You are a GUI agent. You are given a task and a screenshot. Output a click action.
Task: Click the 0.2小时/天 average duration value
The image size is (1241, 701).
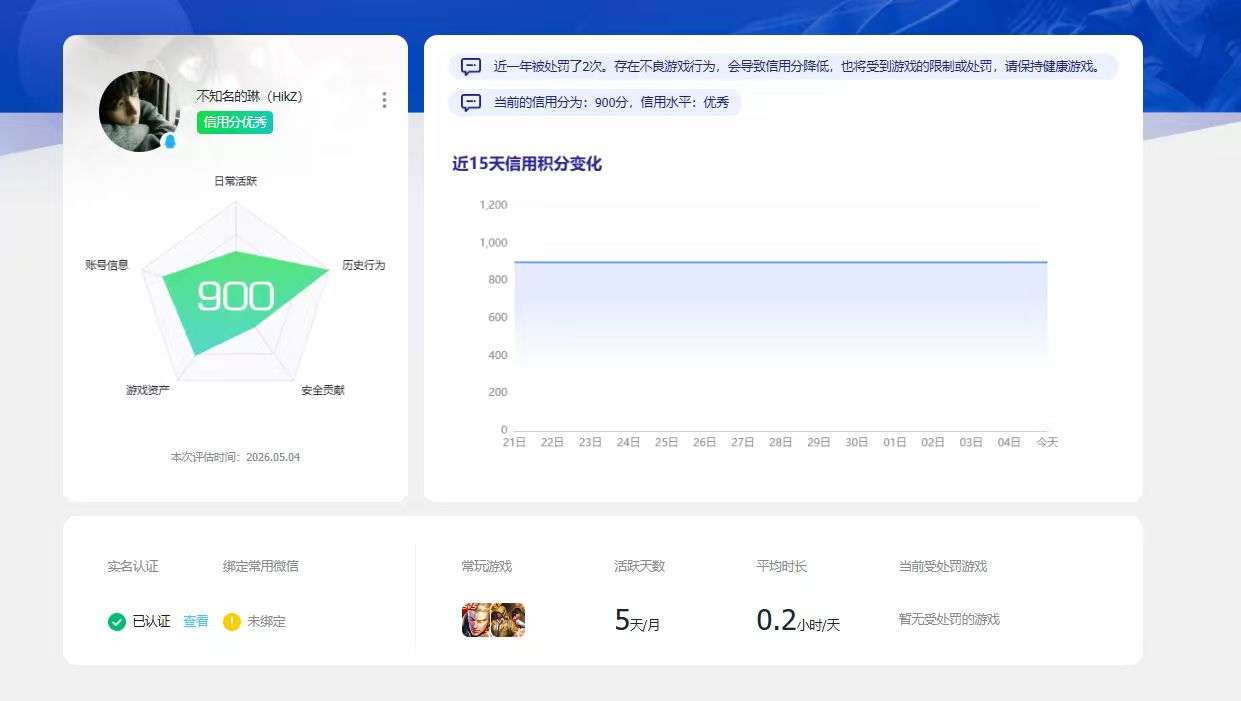(x=798, y=621)
